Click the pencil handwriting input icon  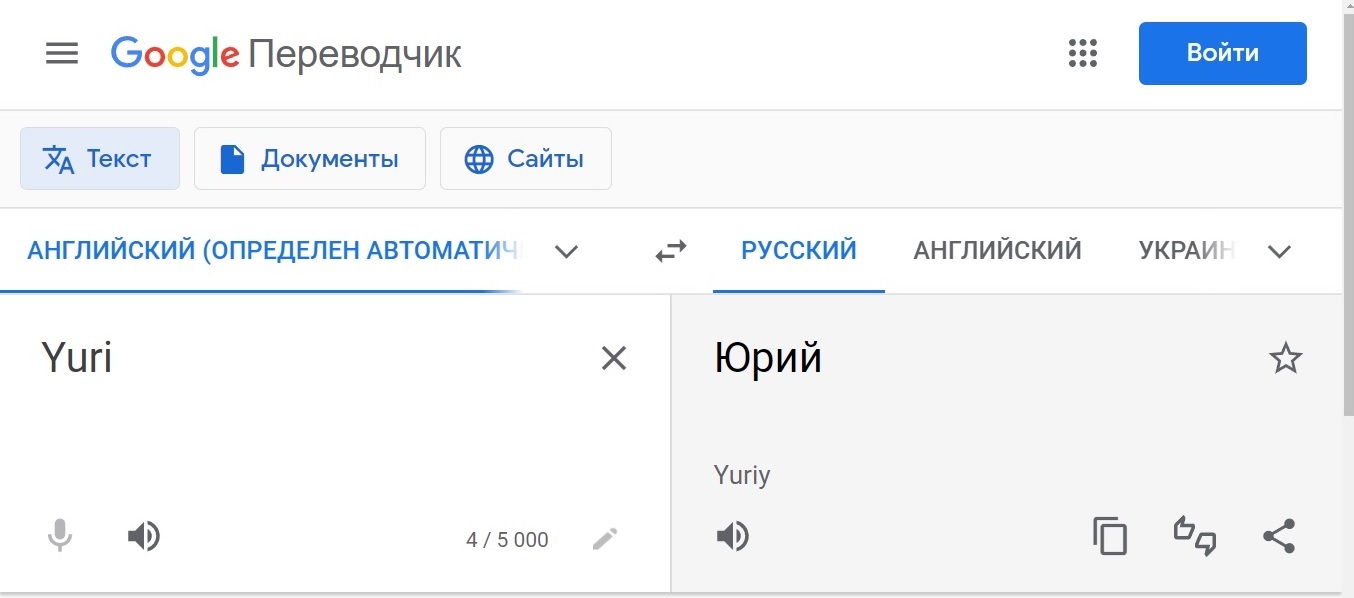604,540
